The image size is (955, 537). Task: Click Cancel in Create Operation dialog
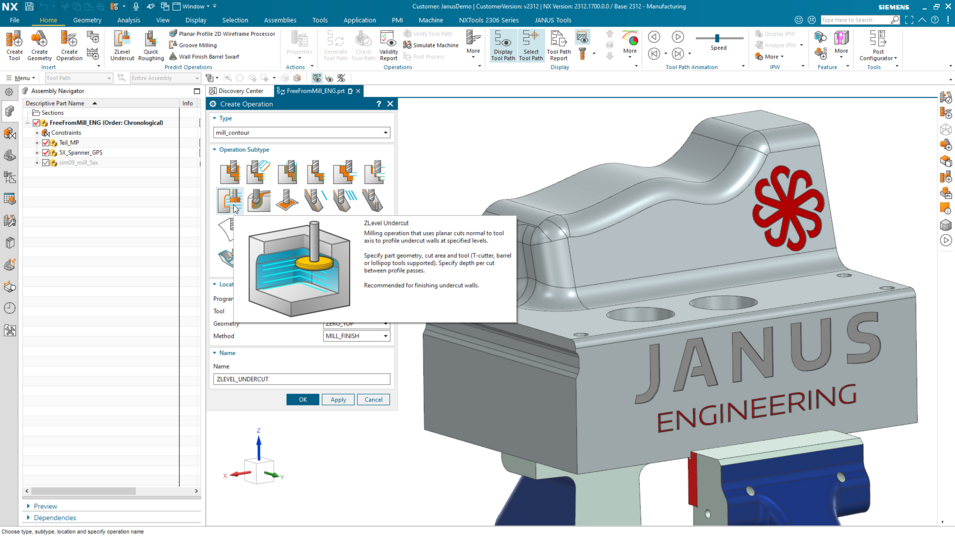pos(373,400)
